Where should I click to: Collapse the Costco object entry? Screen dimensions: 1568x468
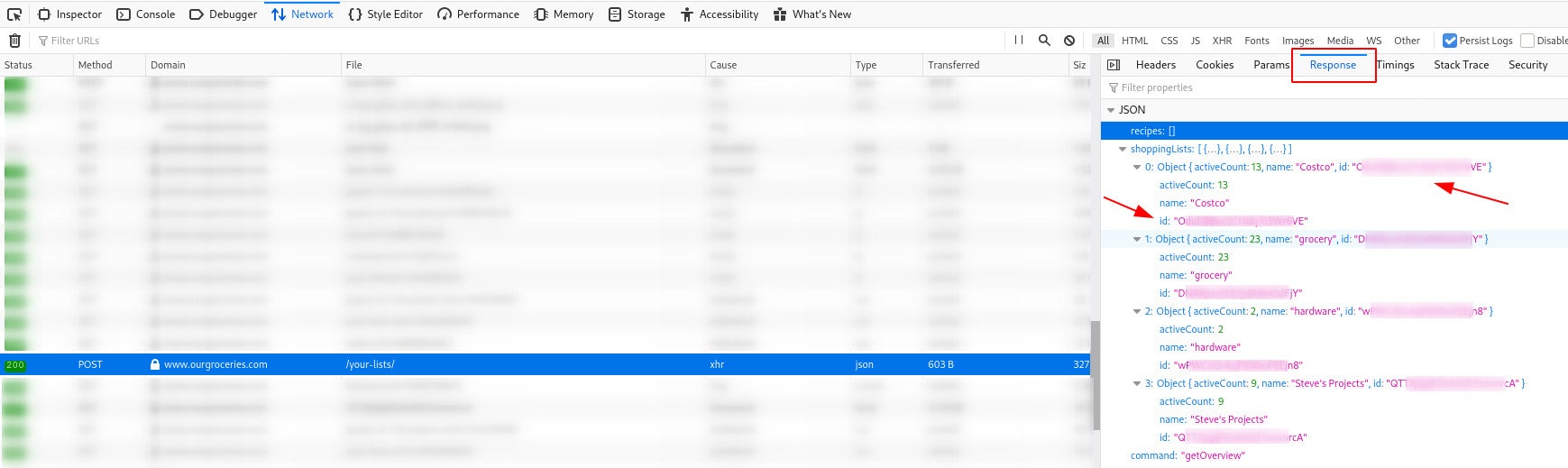1137,168
